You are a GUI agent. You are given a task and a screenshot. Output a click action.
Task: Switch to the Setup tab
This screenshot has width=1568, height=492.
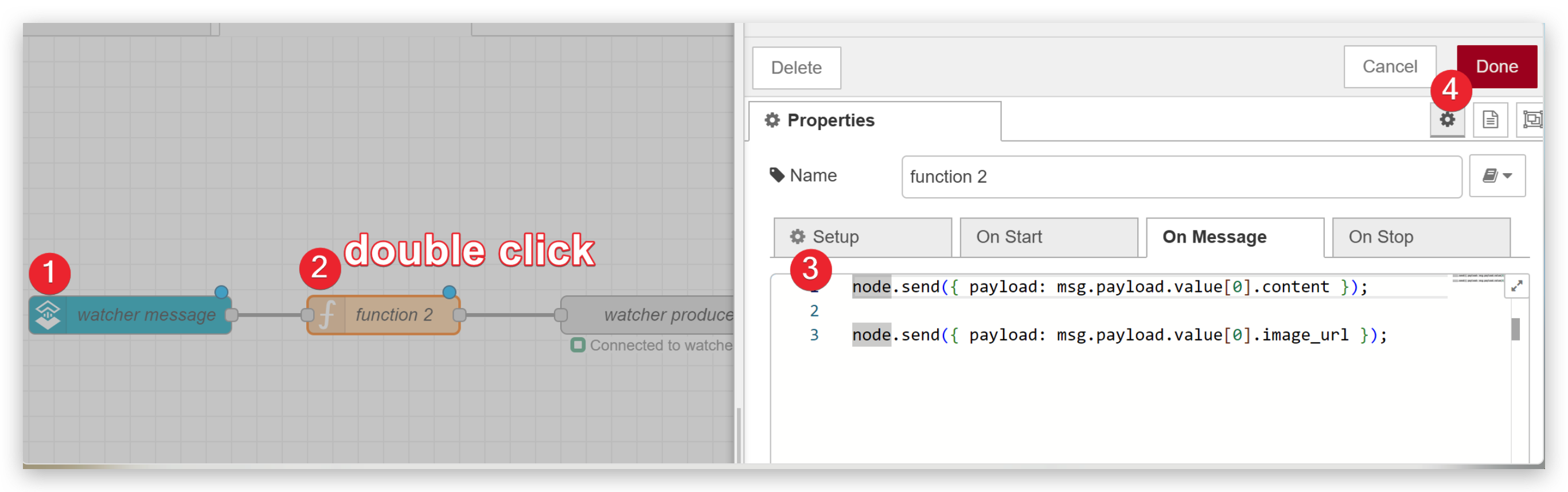(x=863, y=237)
